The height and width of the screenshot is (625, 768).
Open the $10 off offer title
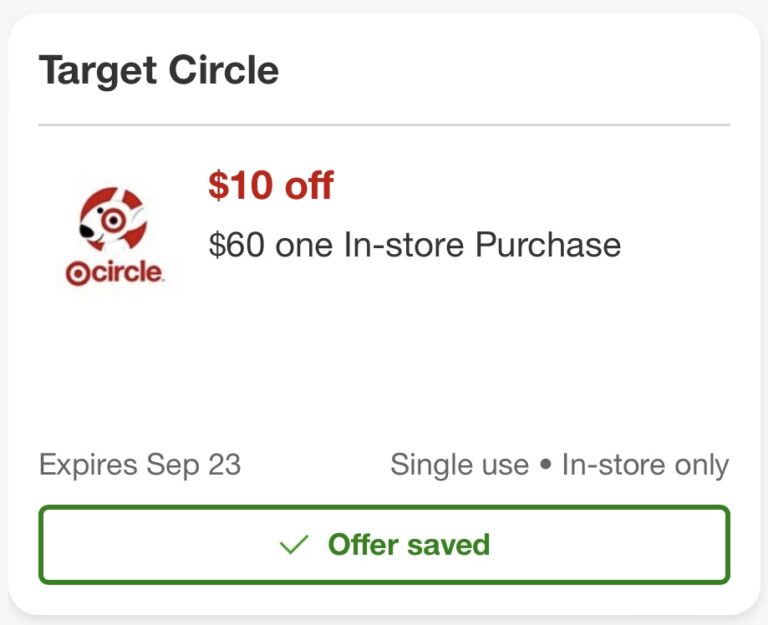coord(270,185)
